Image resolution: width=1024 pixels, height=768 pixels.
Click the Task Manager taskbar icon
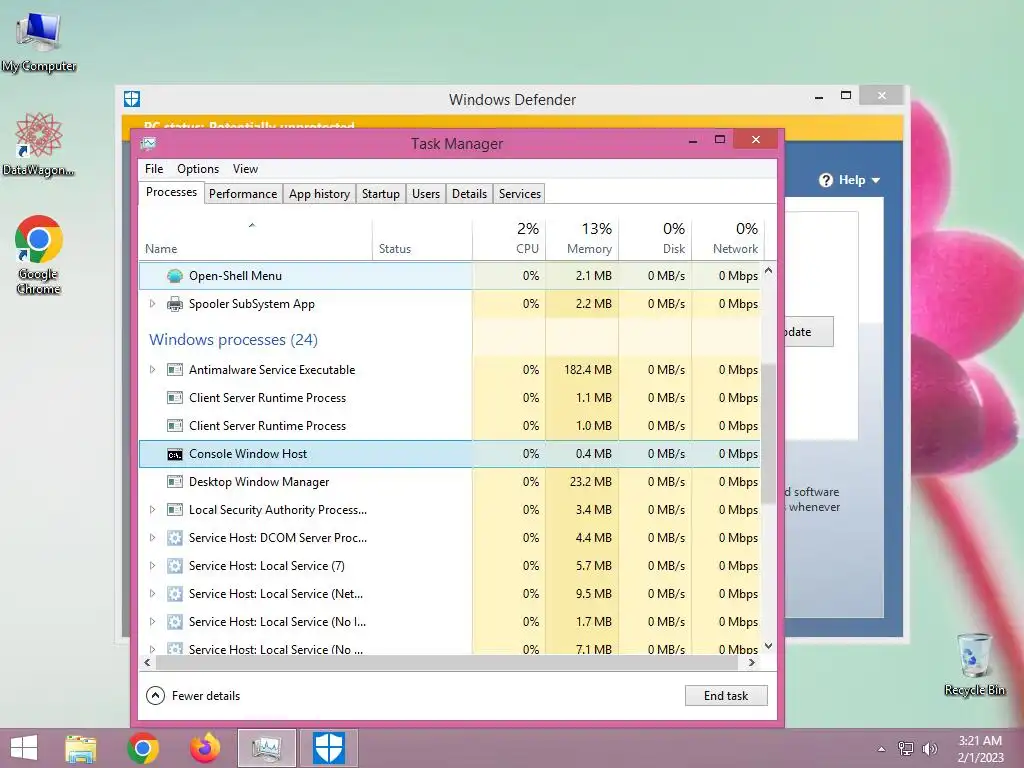tap(266, 748)
